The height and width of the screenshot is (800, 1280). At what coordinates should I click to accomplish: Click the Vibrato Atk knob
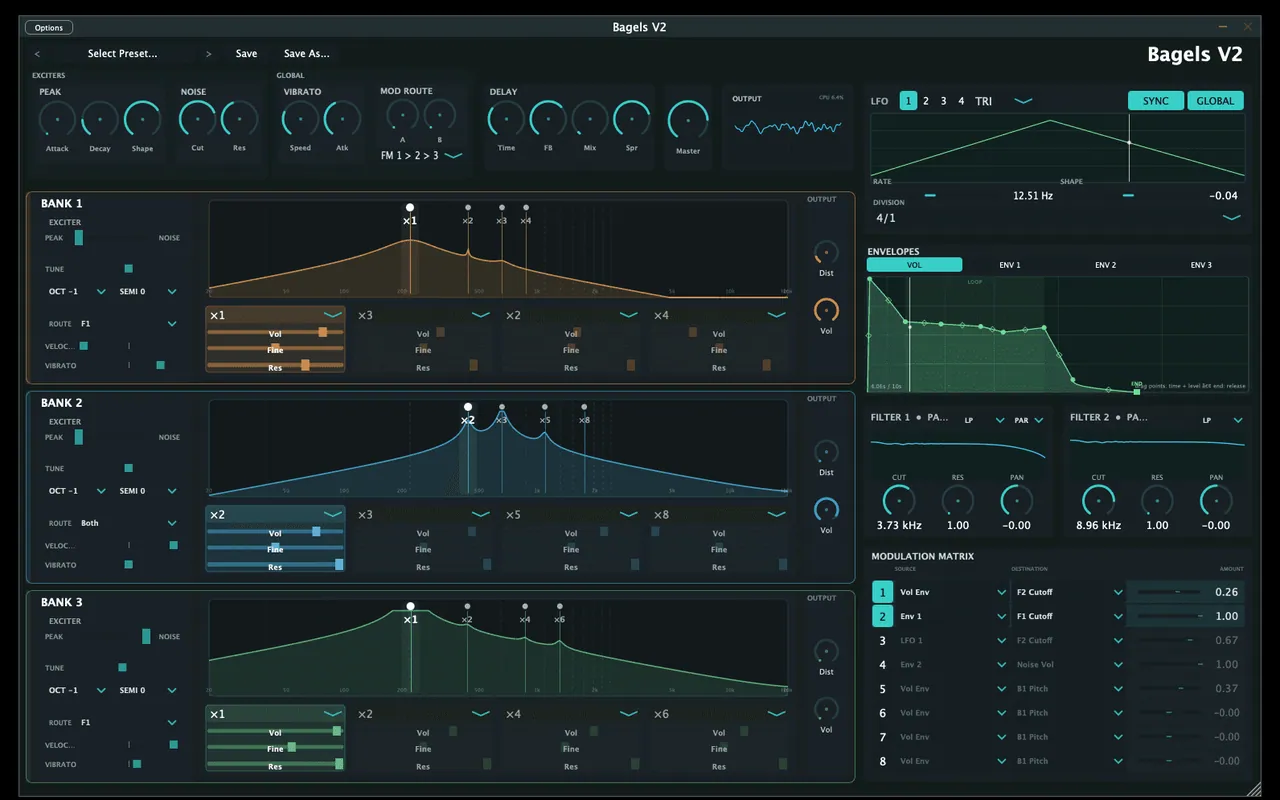pyautogui.click(x=342, y=120)
